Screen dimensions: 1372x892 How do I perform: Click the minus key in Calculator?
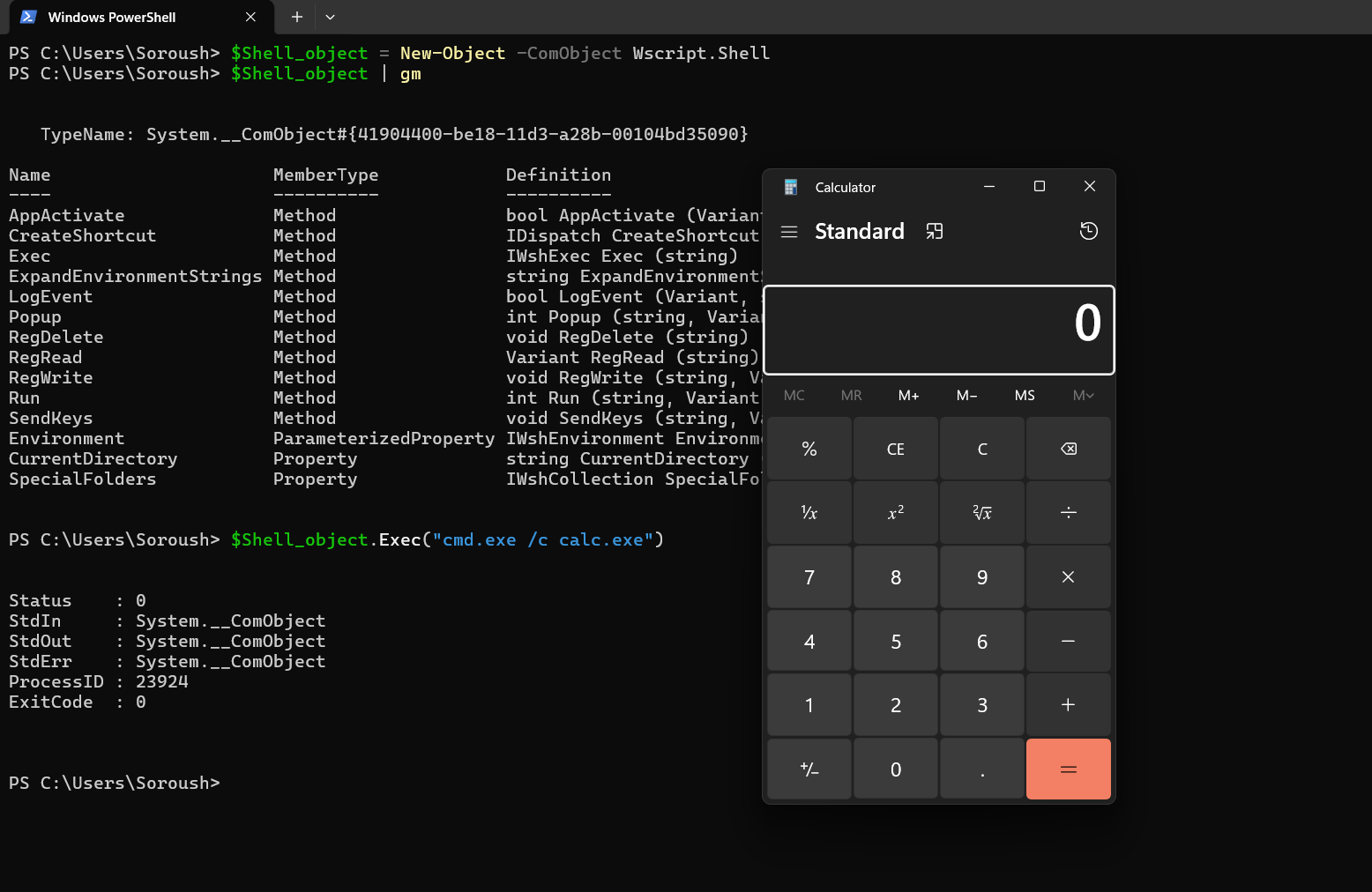(1069, 642)
